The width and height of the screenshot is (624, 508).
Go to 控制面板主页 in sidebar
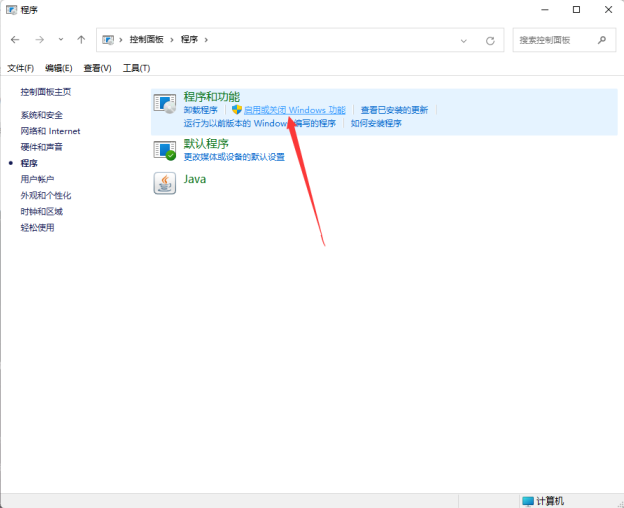click(x=46, y=92)
